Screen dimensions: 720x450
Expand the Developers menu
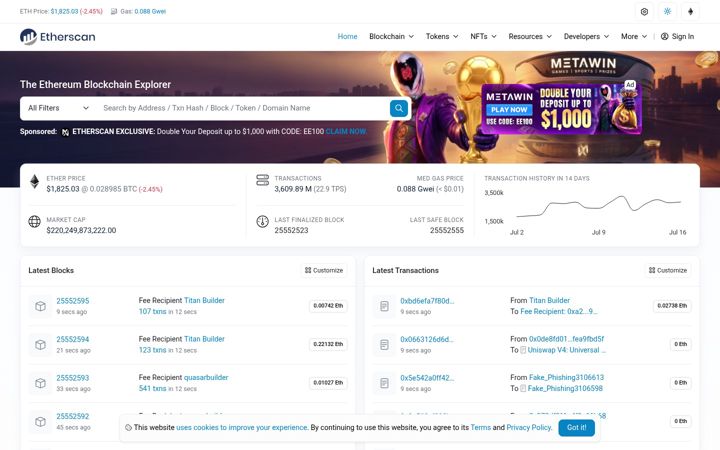click(x=586, y=36)
